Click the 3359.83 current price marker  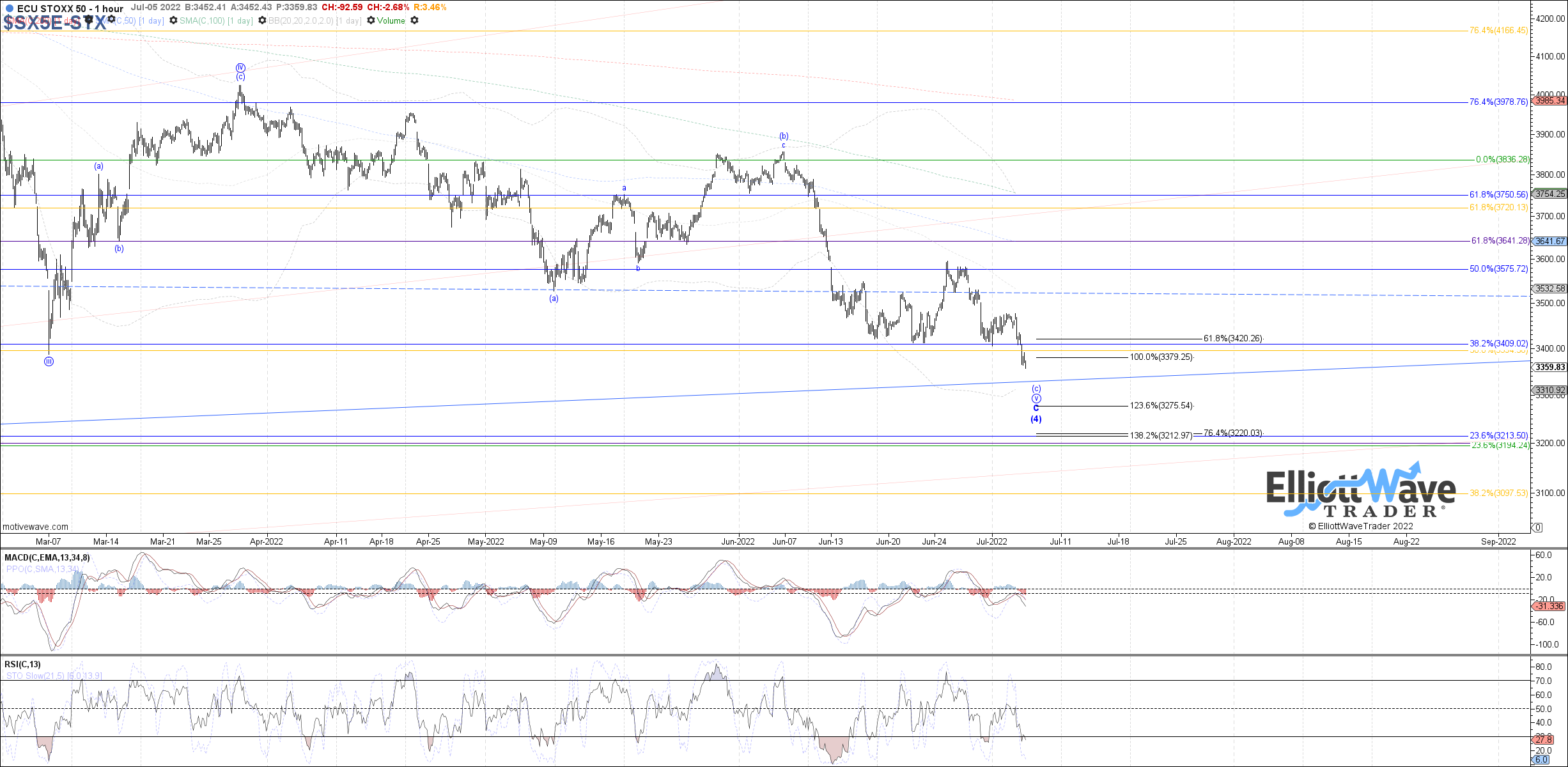[x=1550, y=367]
